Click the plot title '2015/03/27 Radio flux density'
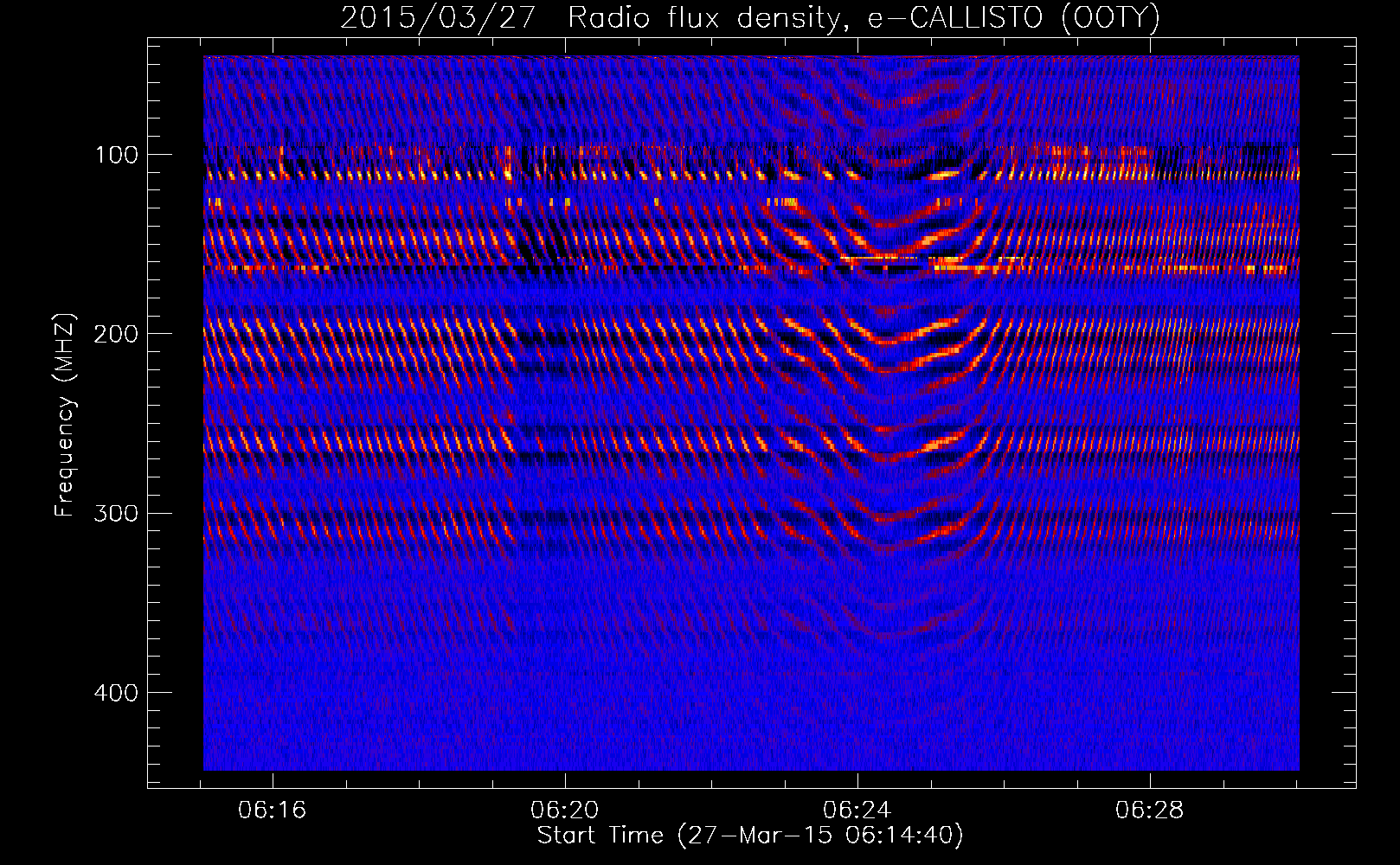The width and height of the screenshot is (1400, 865). 749,18
